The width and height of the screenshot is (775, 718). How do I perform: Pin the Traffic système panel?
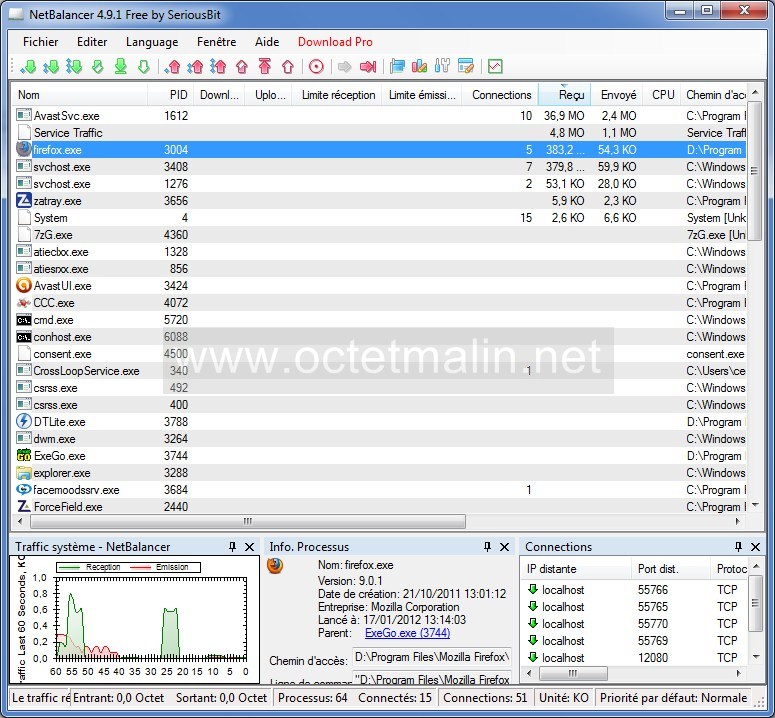[232, 547]
